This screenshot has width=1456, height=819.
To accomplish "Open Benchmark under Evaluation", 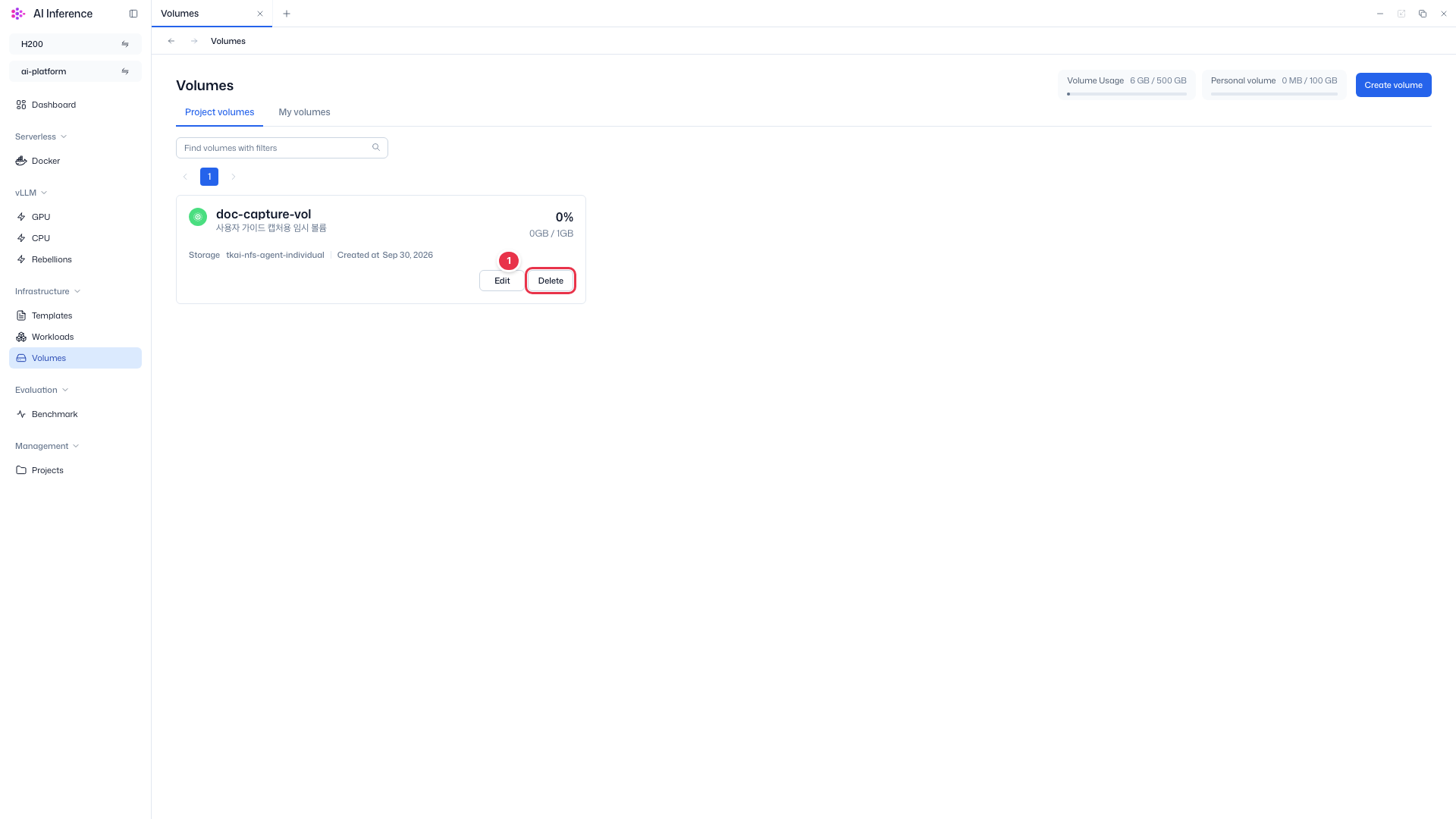I will [75, 414].
